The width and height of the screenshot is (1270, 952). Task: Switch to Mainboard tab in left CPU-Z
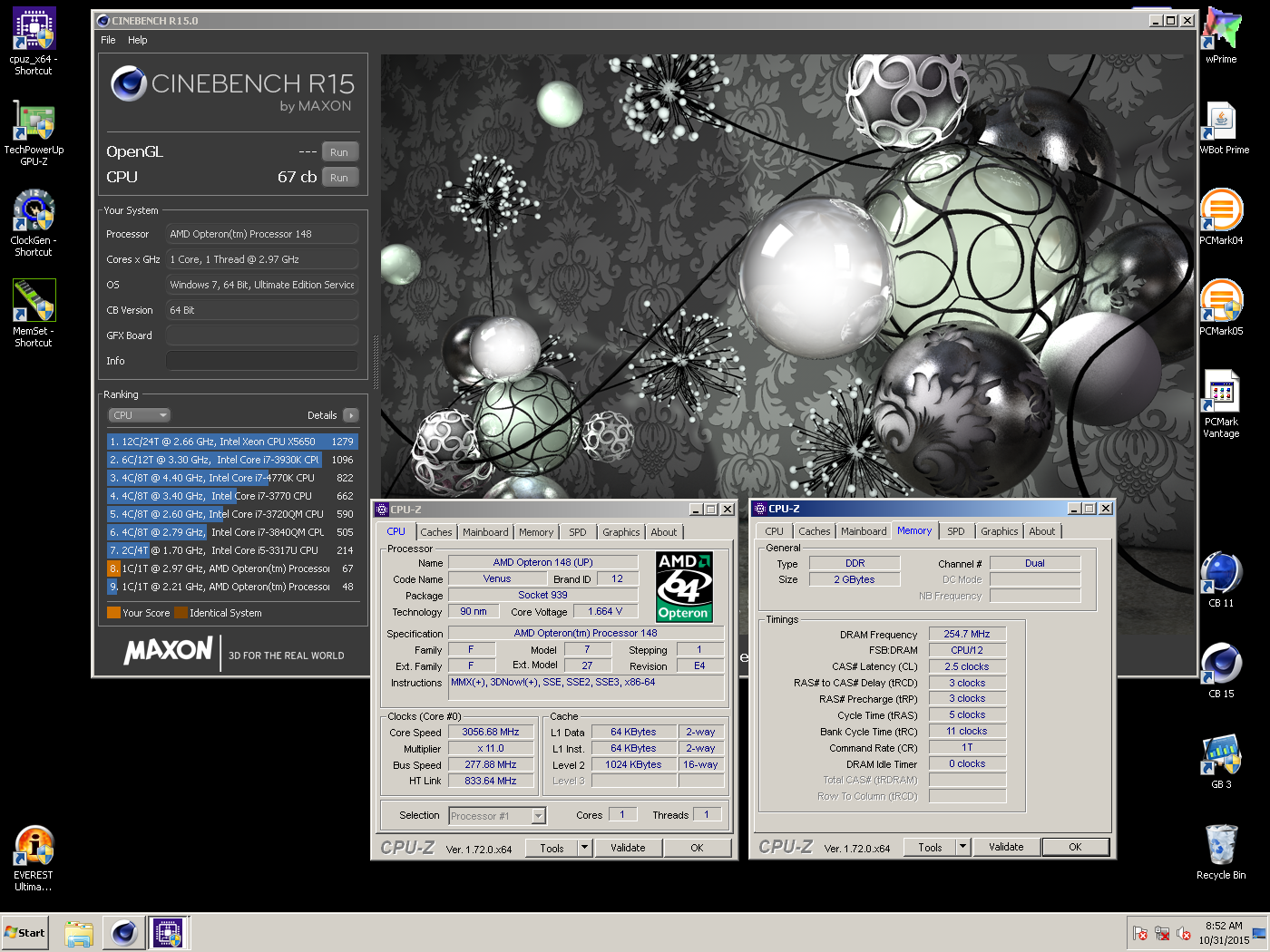pos(485,532)
